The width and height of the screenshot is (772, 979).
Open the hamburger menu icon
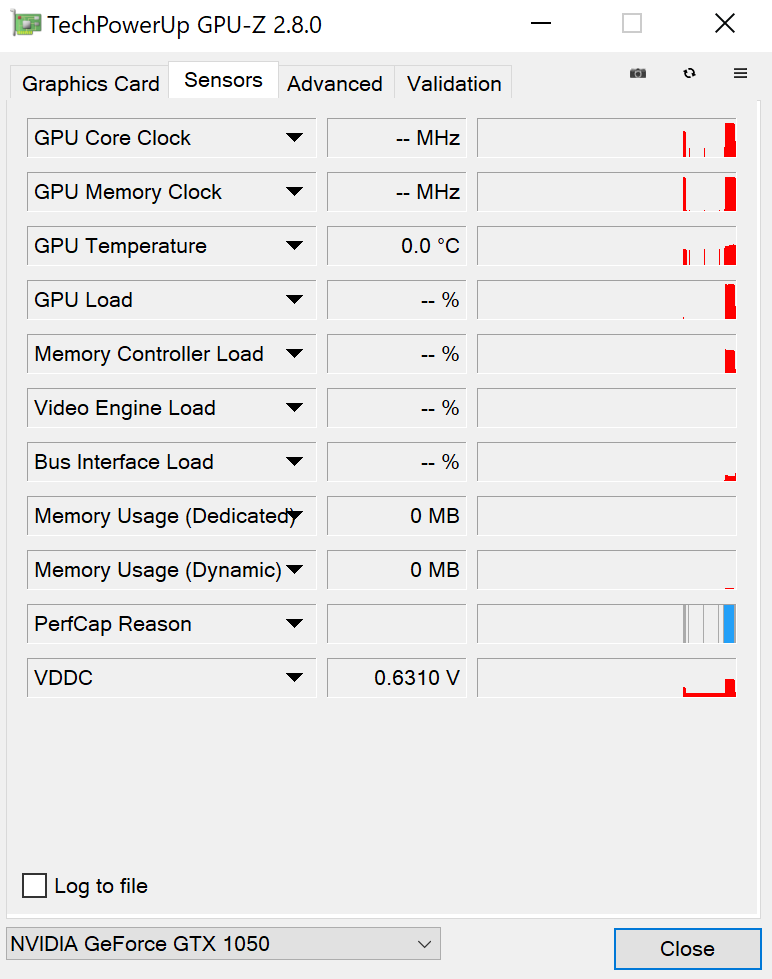(x=740, y=73)
